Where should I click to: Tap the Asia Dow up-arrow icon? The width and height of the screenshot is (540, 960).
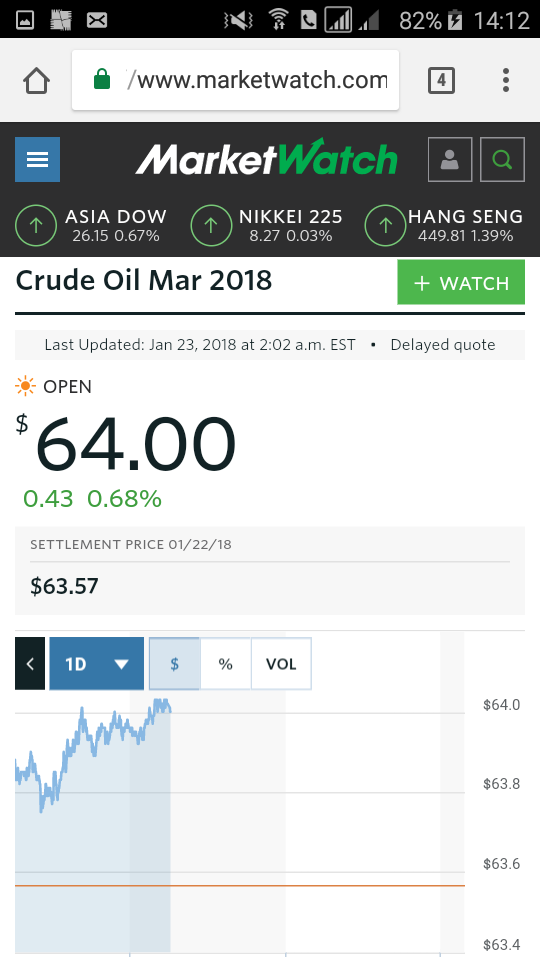36,225
